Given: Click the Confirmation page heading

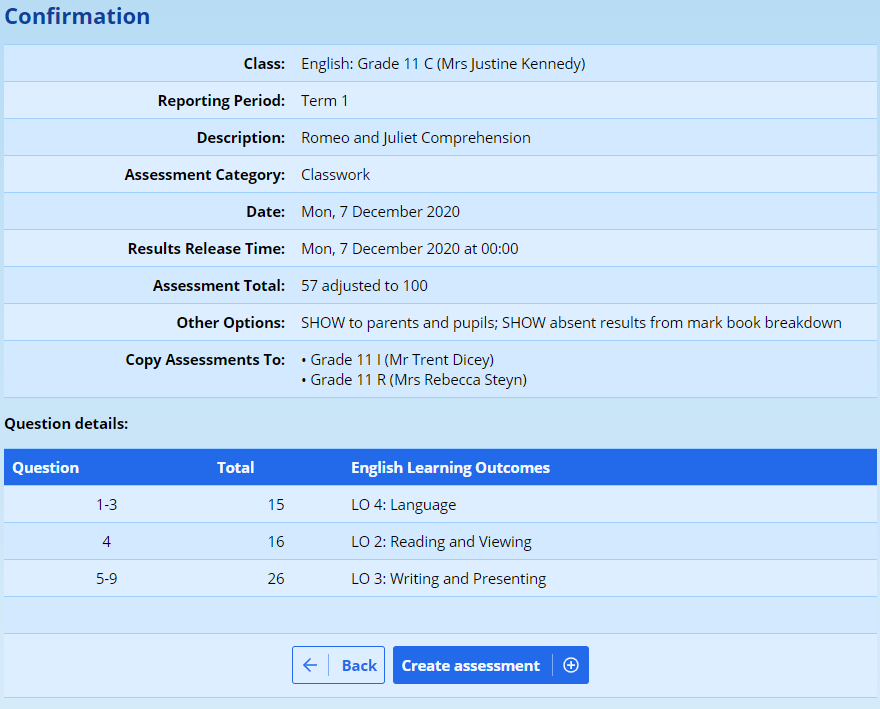Looking at the screenshot, I should click(x=77, y=17).
